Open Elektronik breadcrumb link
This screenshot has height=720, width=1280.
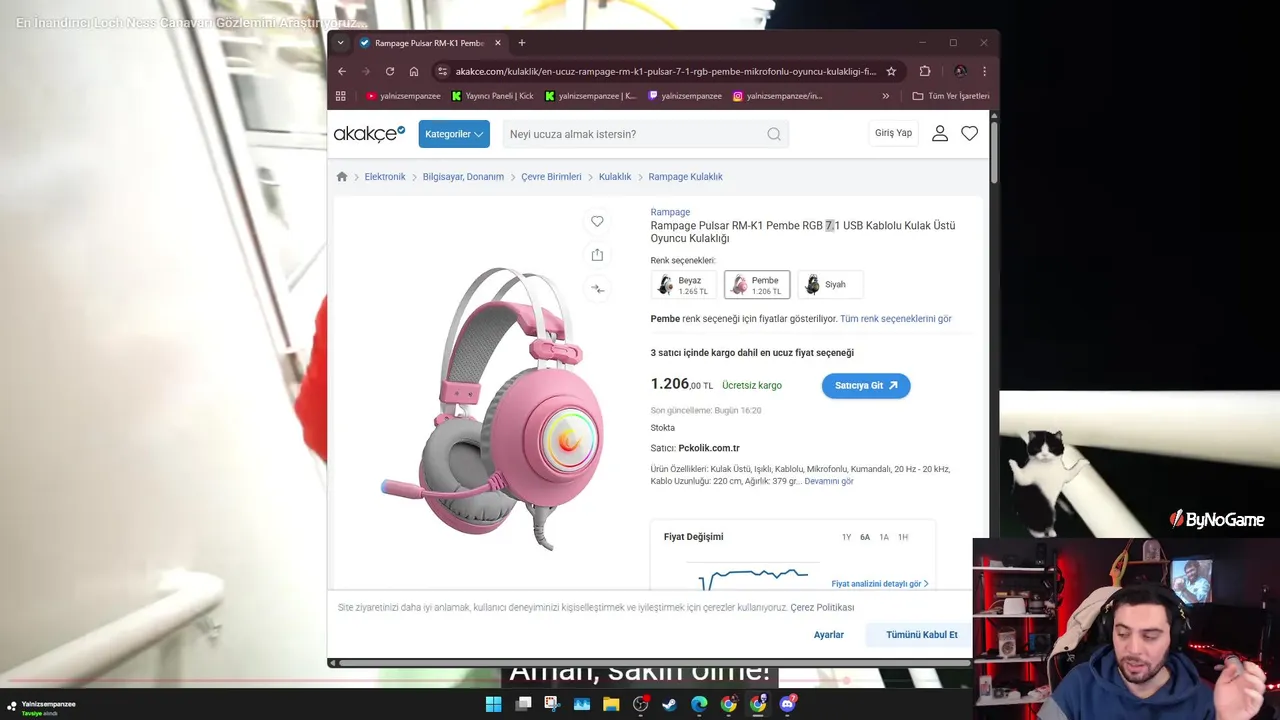[x=385, y=176]
